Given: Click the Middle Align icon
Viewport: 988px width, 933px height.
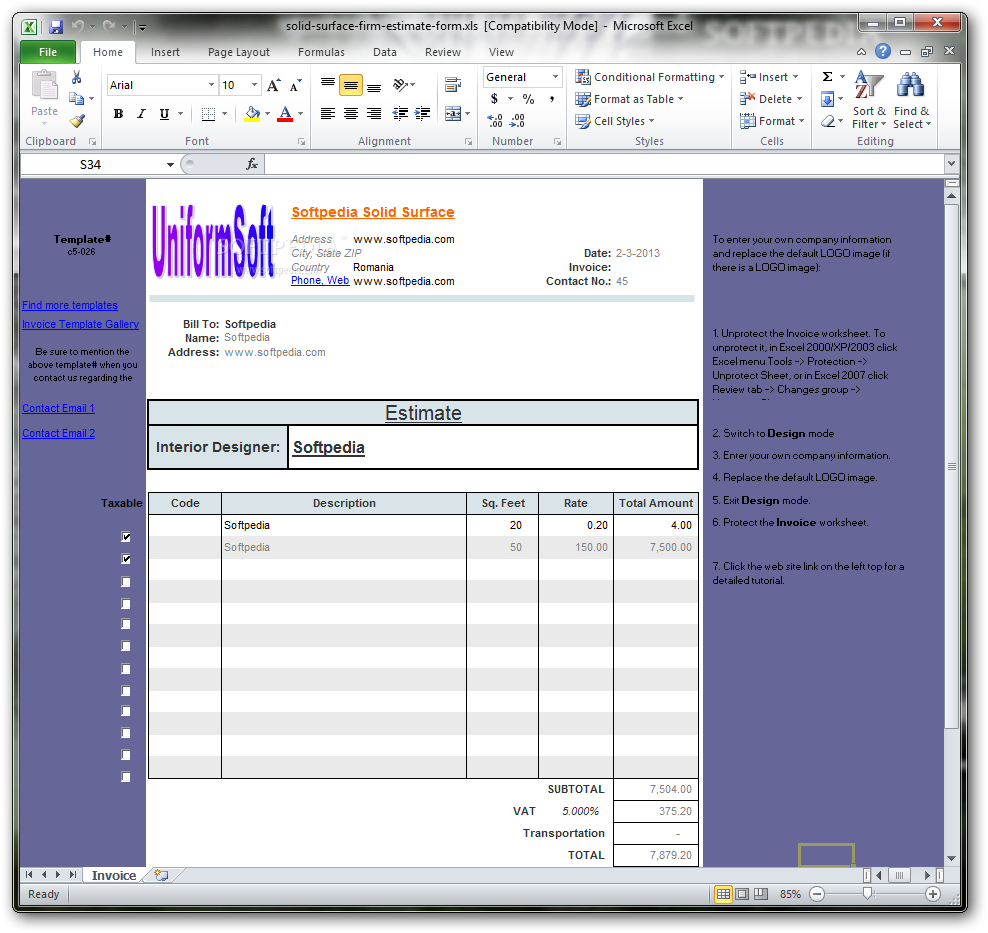Looking at the screenshot, I should tap(350, 85).
